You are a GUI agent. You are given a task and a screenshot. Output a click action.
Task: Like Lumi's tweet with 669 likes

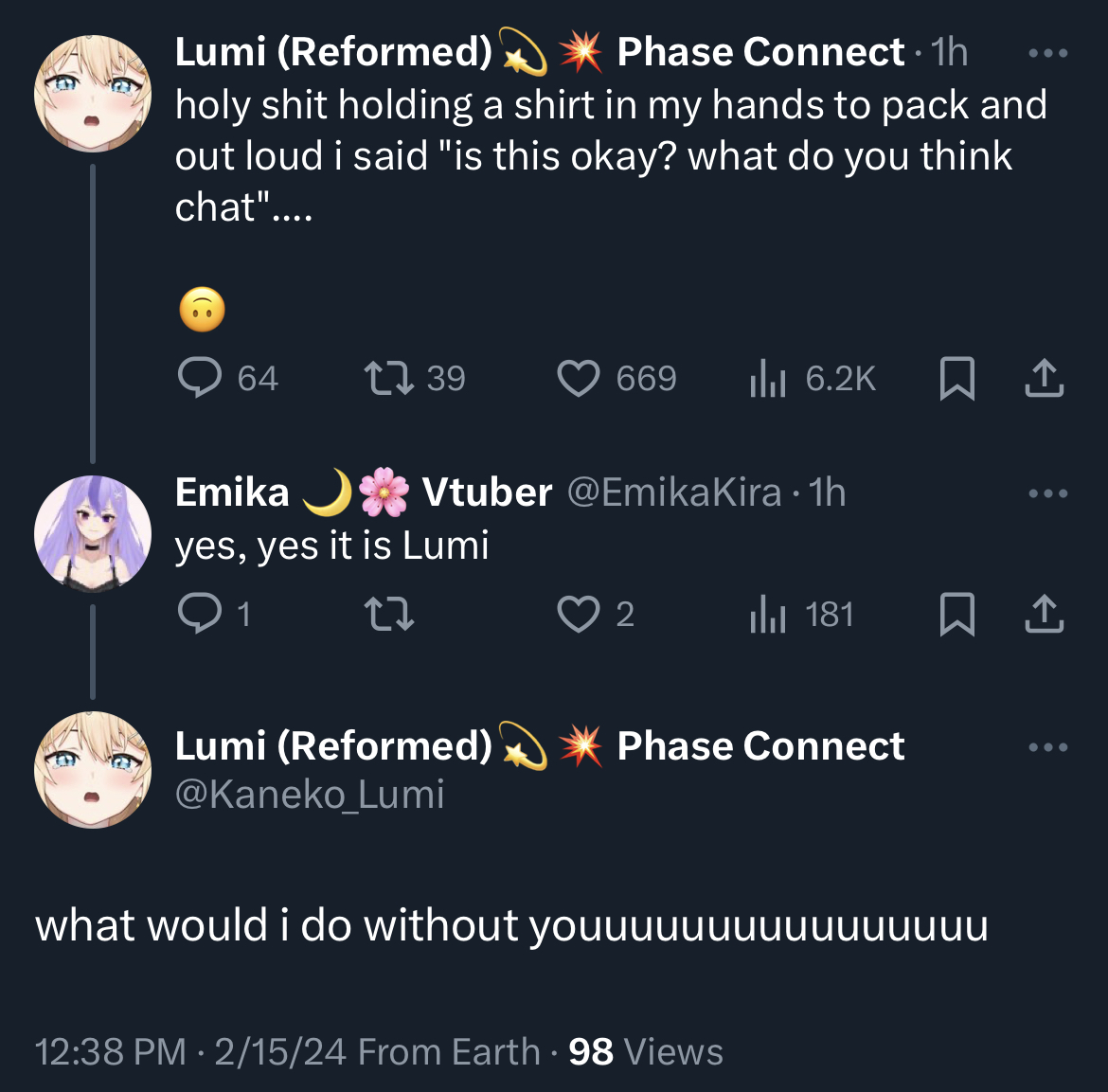(578, 378)
